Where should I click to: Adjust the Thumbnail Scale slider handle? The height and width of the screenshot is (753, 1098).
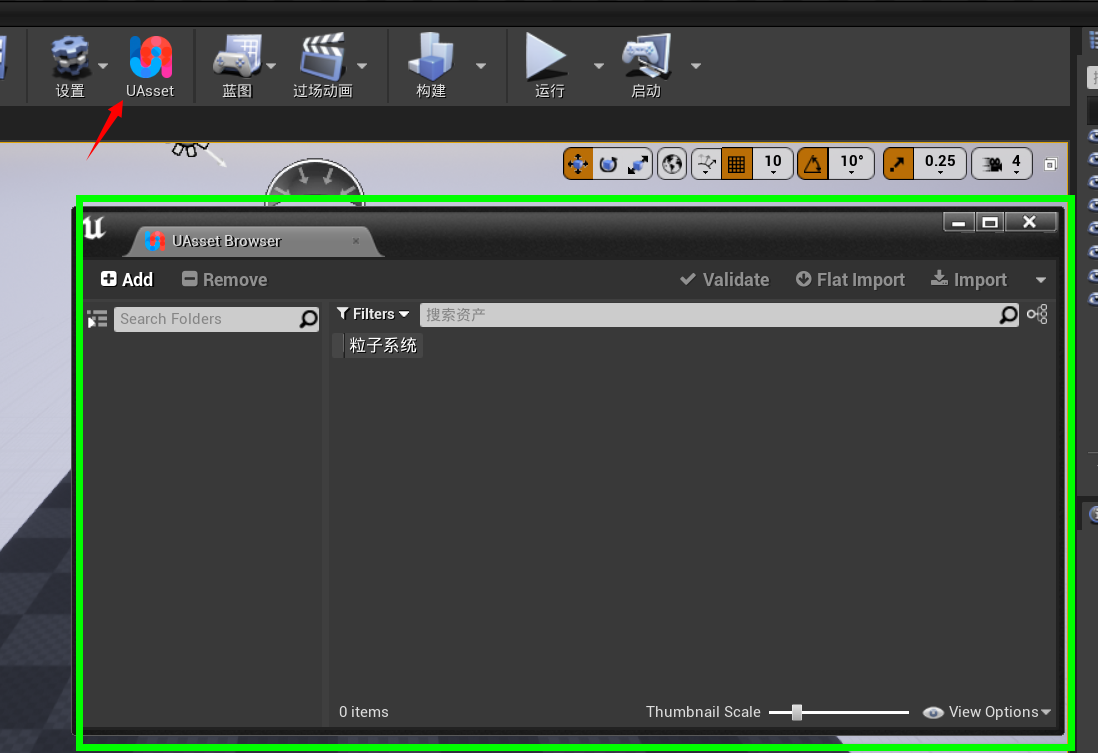[x=797, y=712]
